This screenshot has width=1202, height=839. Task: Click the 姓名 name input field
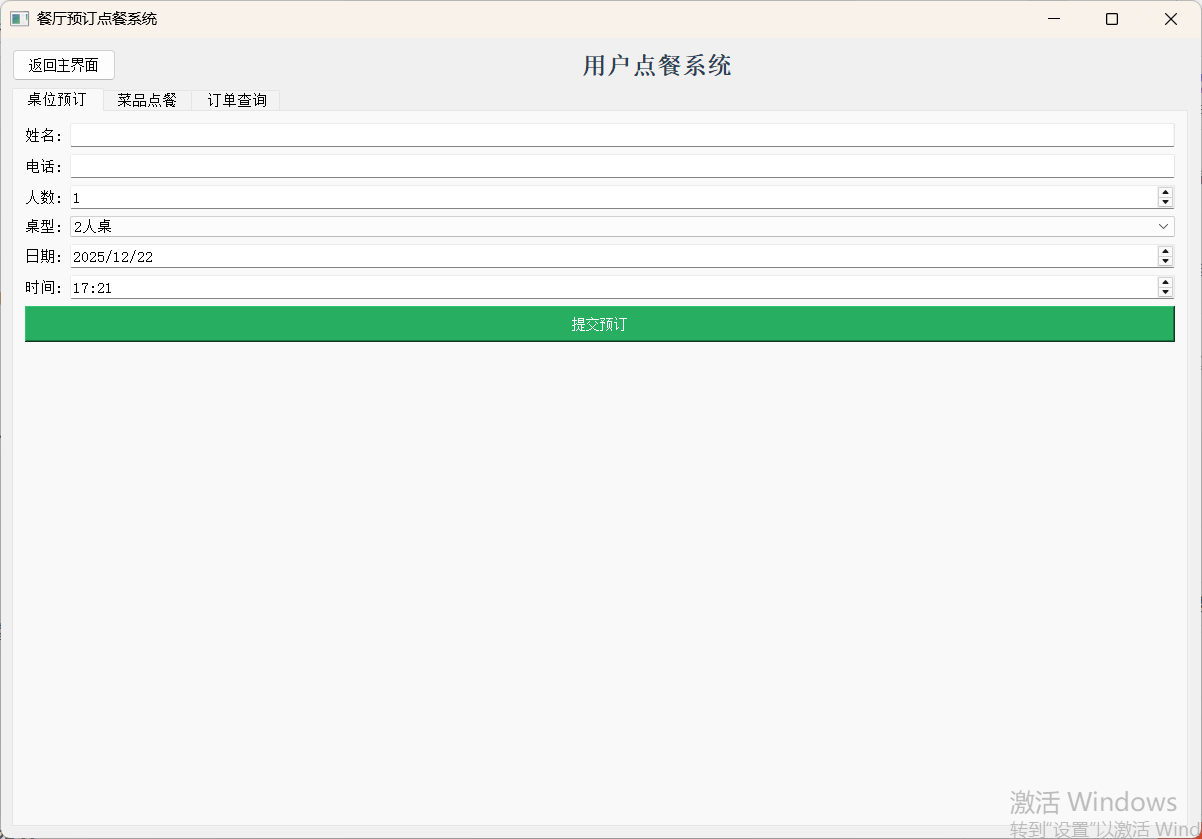(600, 134)
